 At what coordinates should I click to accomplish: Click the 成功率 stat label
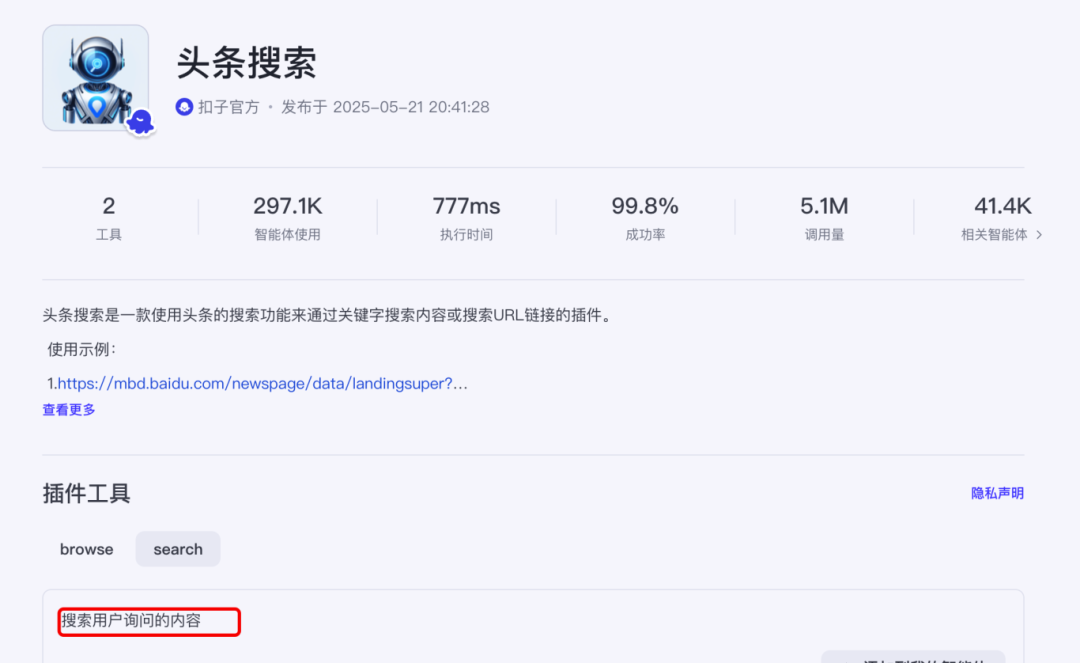(645, 235)
